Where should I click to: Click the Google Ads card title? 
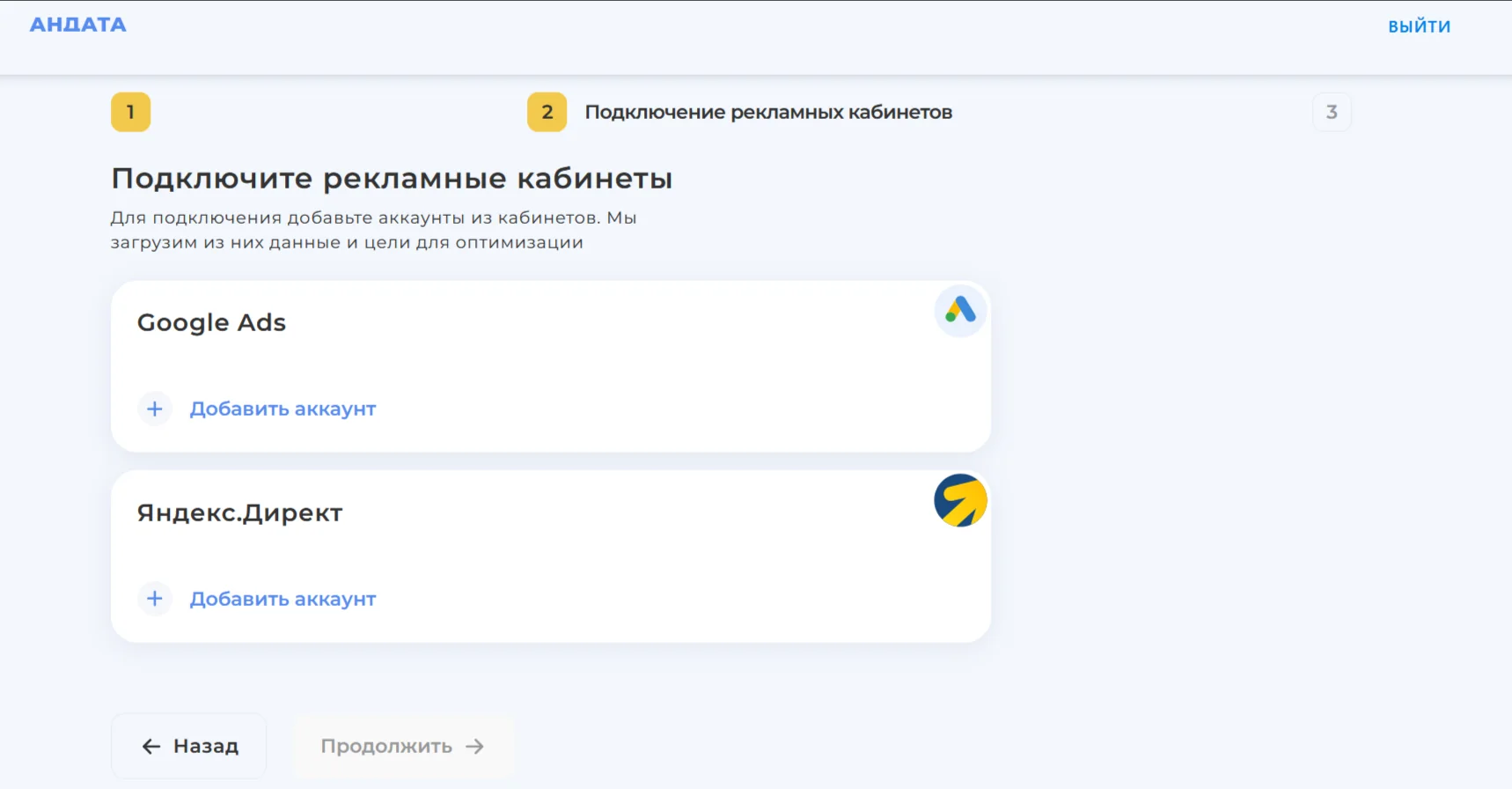point(211,322)
